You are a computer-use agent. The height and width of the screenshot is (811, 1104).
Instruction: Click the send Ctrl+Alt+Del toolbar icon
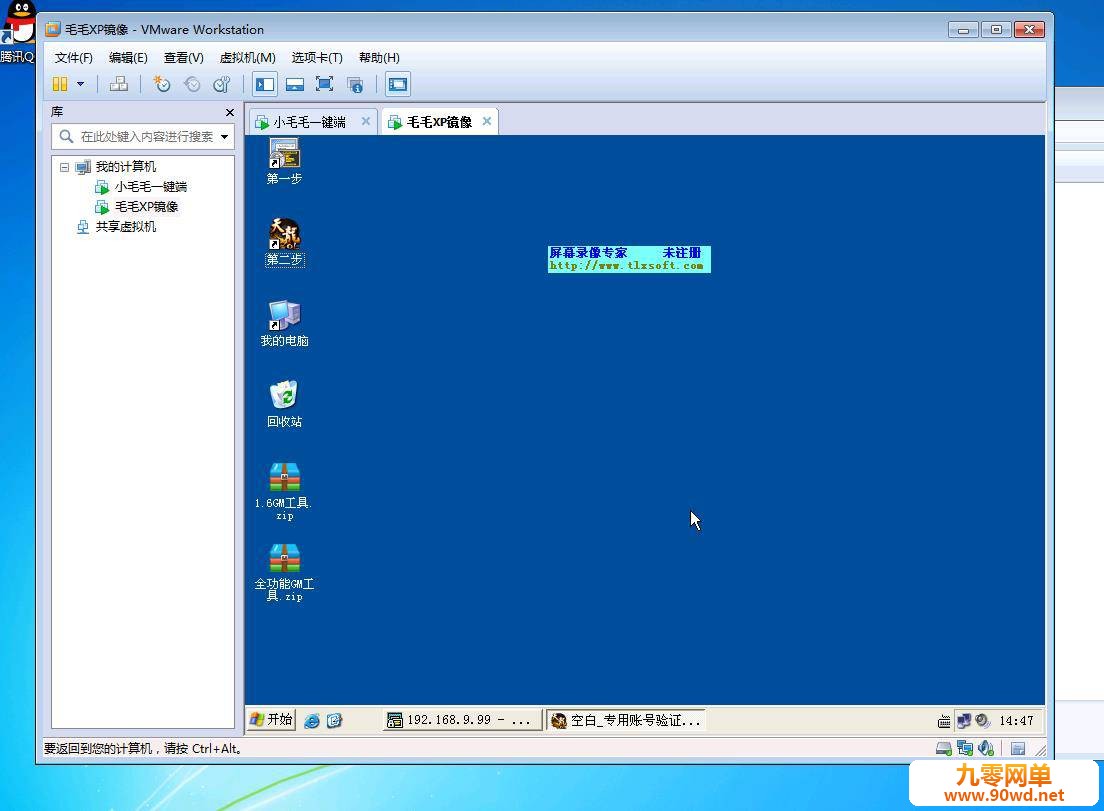pyautogui.click(x=118, y=84)
